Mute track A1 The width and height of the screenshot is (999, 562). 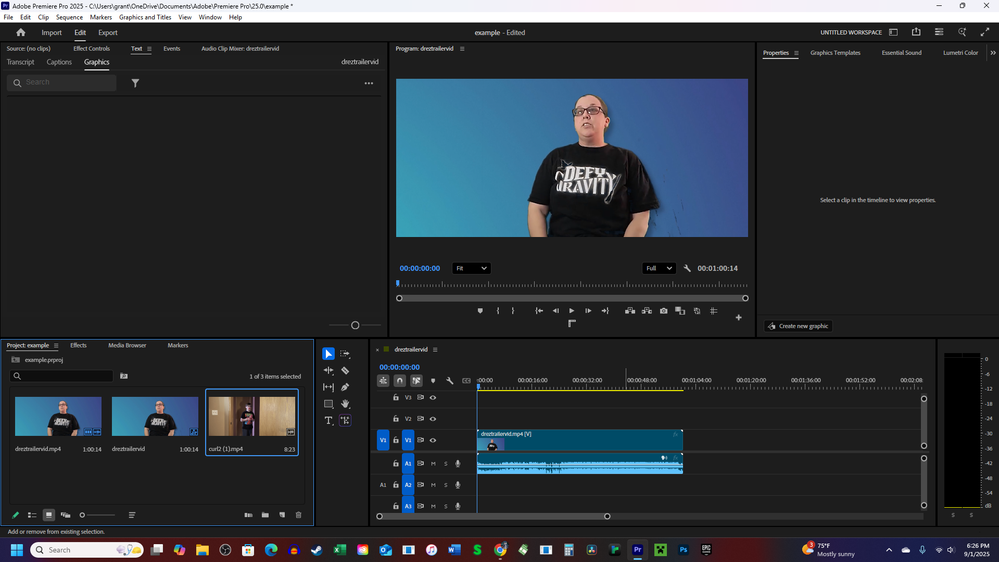point(433,464)
